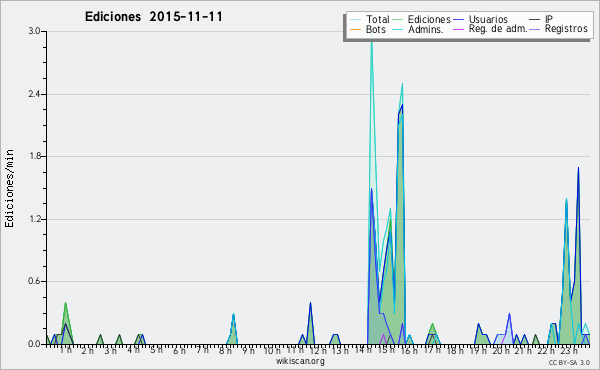Click the 6 h x-axis label
The image size is (600, 370).
(179, 350)
